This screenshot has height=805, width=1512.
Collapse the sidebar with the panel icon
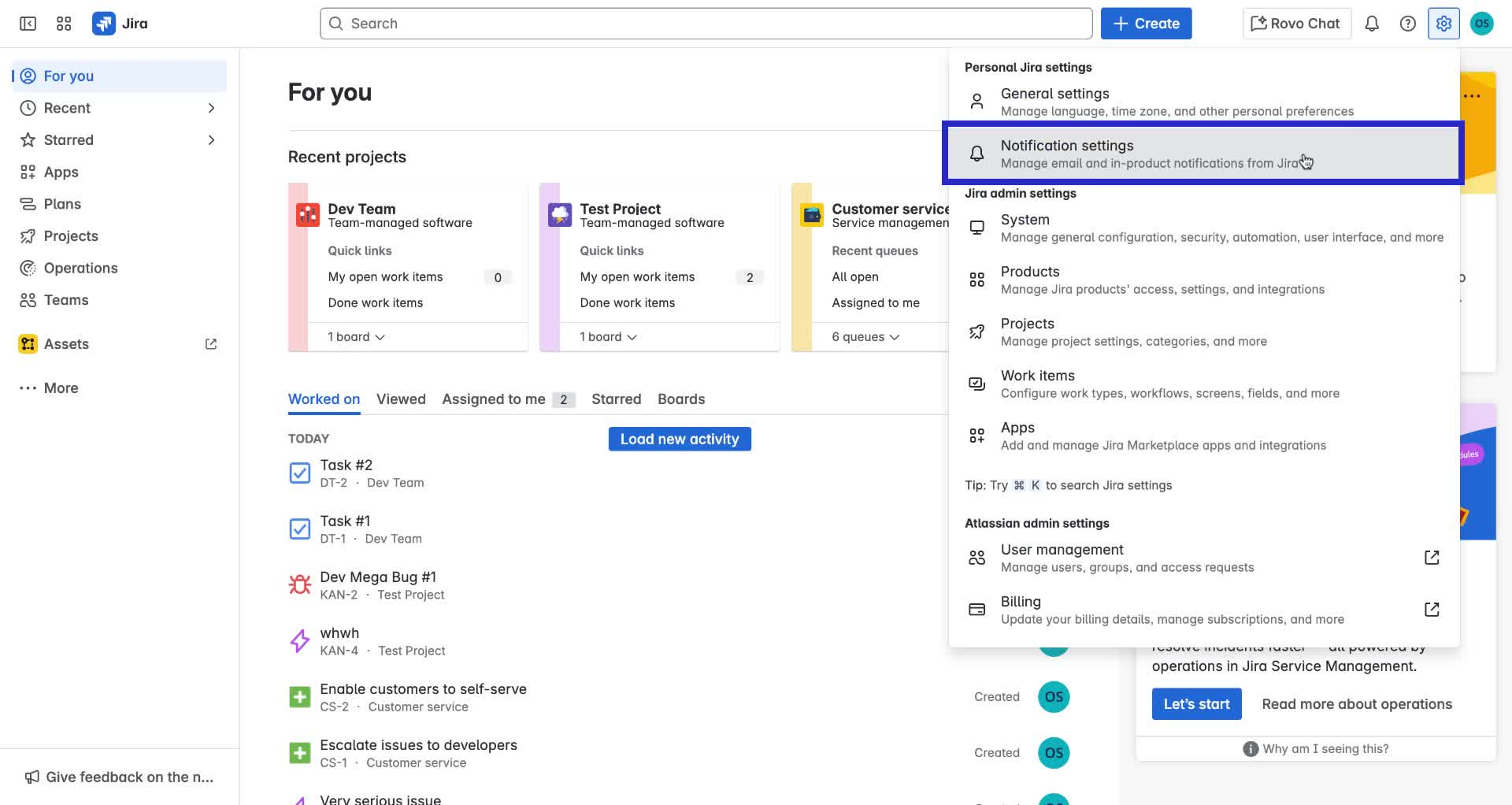coord(27,24)
